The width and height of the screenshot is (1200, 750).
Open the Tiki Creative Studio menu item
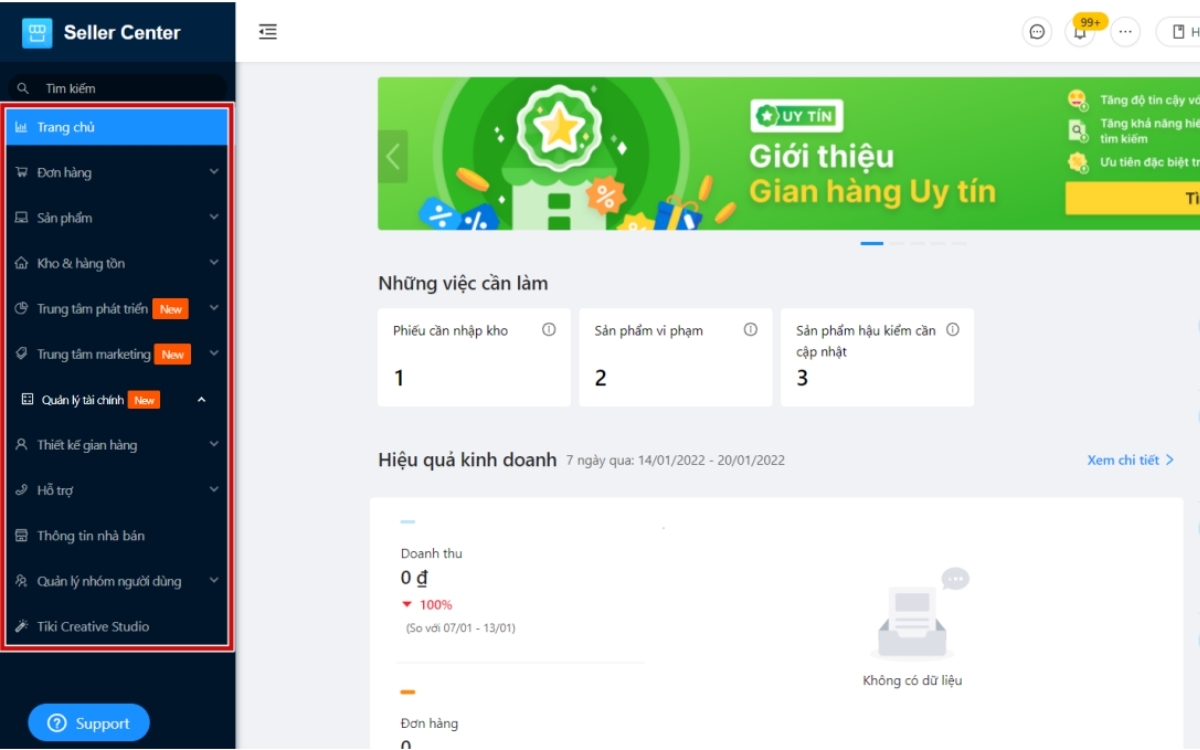117,627
